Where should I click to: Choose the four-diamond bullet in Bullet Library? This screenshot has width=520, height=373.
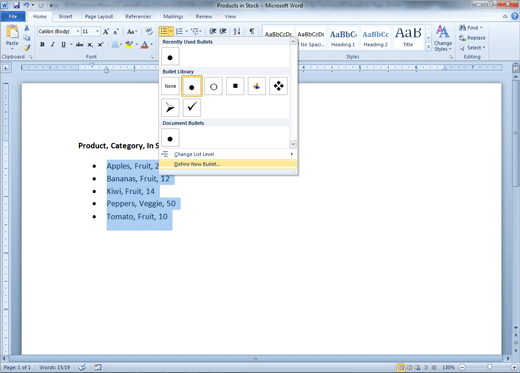coord(278,86)
